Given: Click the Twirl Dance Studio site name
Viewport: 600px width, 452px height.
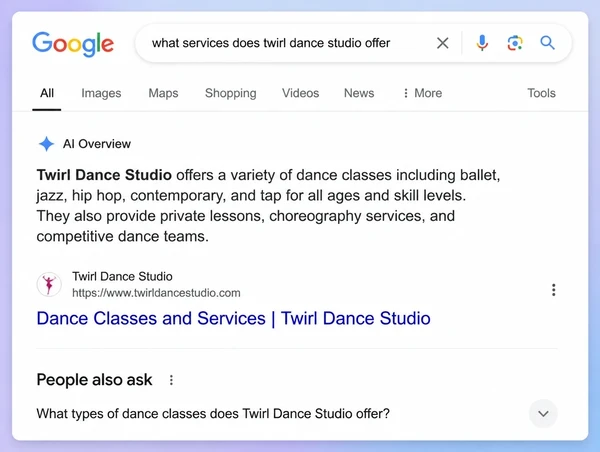Looking at the screenshot, I should point(122,276).
